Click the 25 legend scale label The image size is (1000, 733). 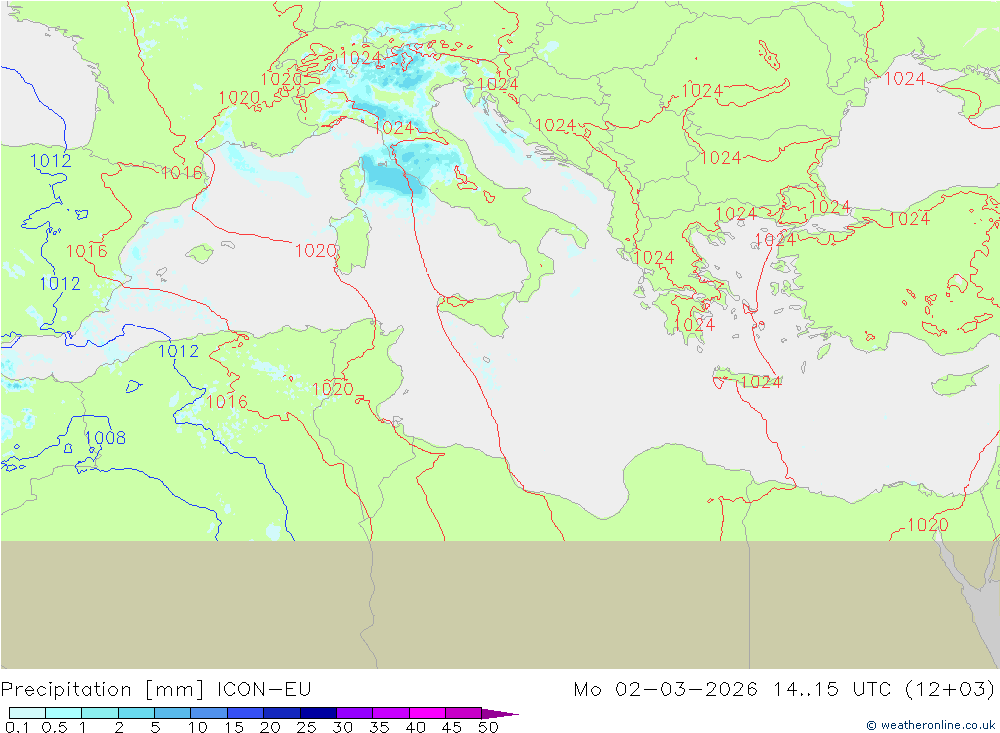tap(306, 727)
